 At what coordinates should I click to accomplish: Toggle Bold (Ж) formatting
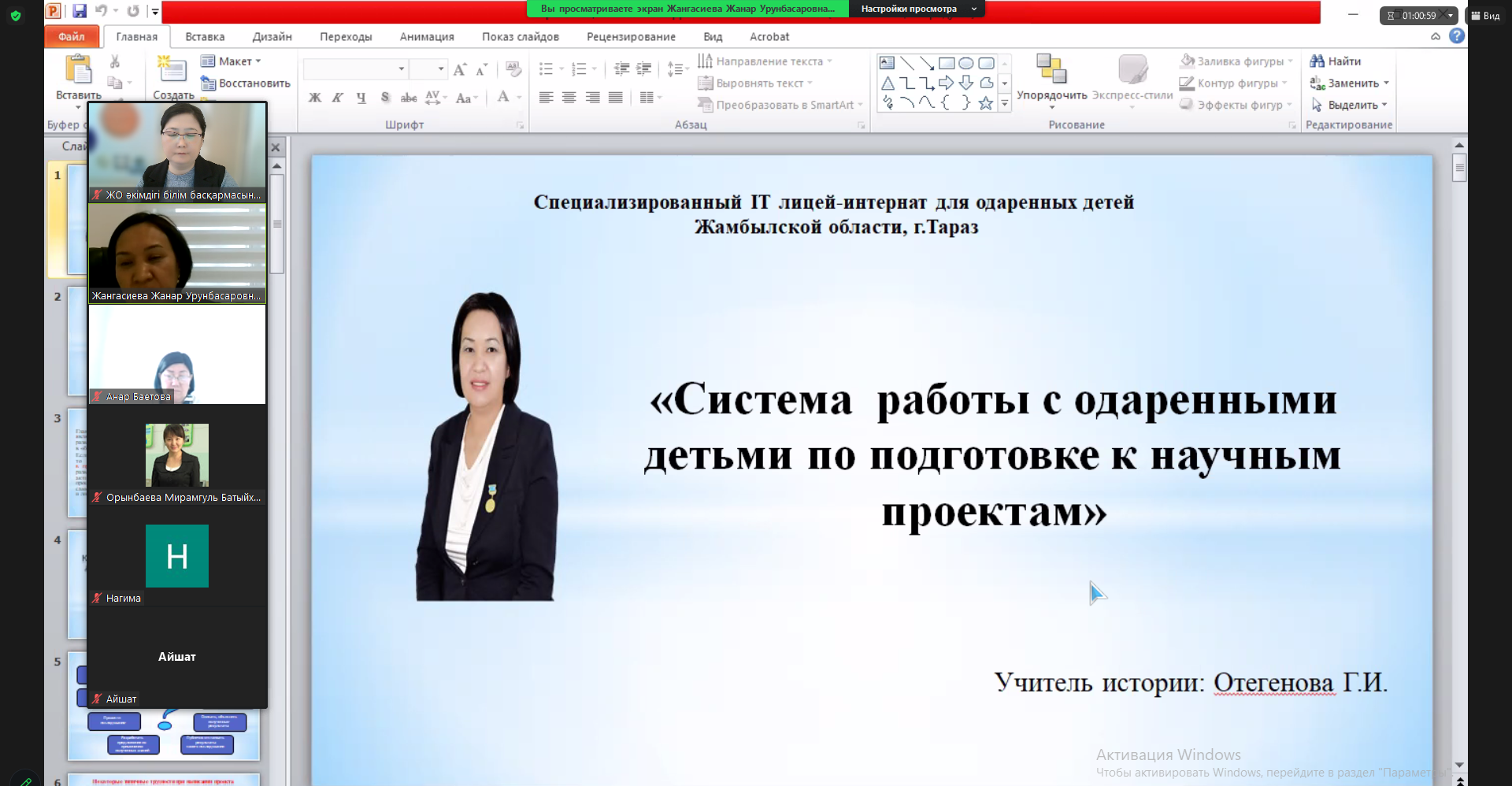pos(315,98)
